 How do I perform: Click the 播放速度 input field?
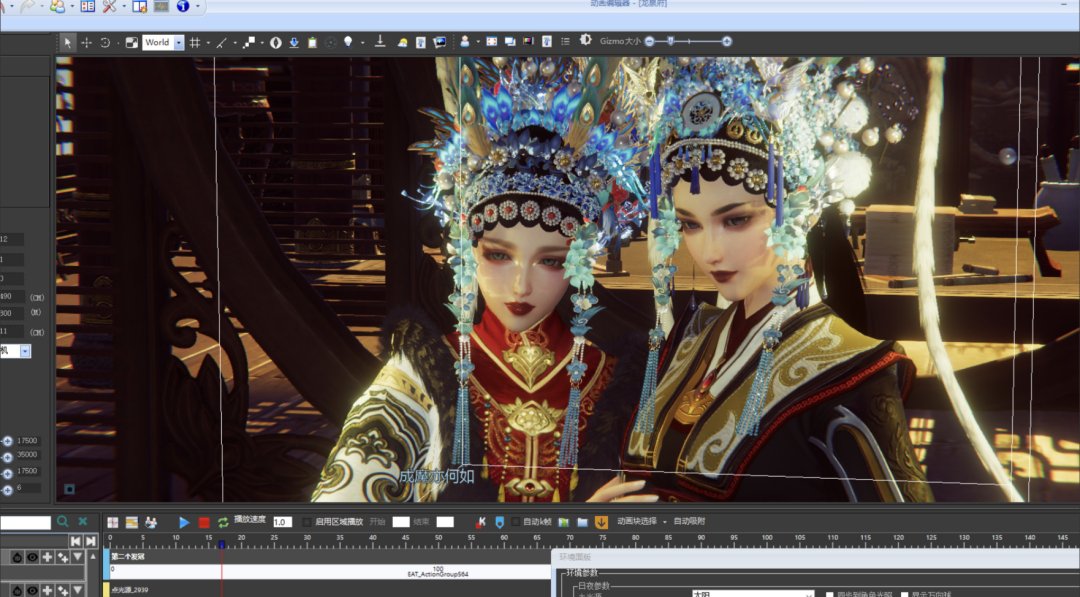pyautogui.click(x=282, y=522)
